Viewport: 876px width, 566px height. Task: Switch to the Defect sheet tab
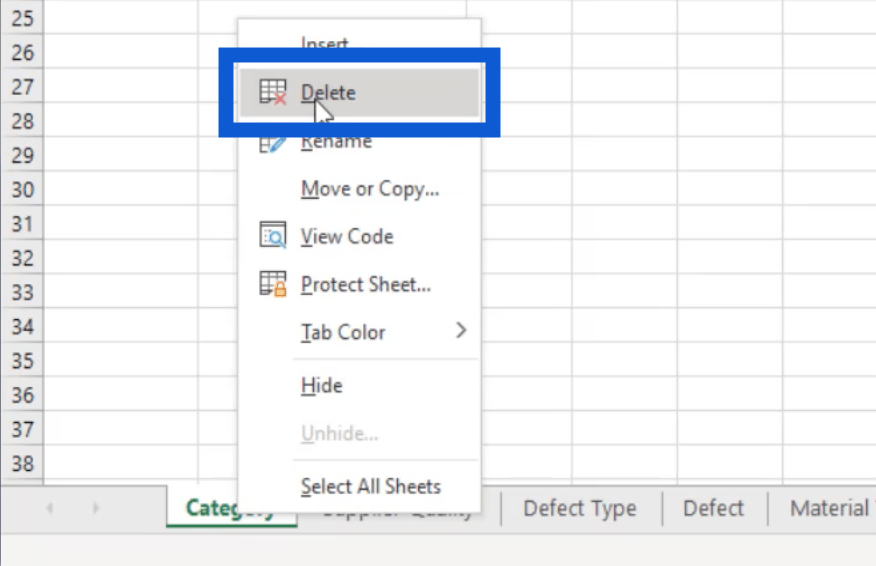tap(713, 509)
